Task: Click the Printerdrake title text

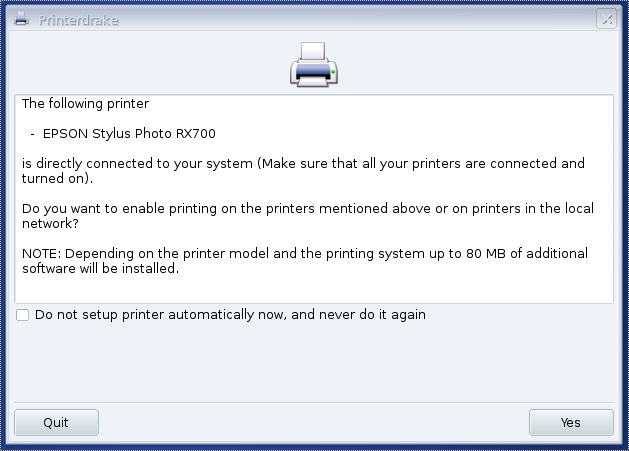Action: [79, 20]
